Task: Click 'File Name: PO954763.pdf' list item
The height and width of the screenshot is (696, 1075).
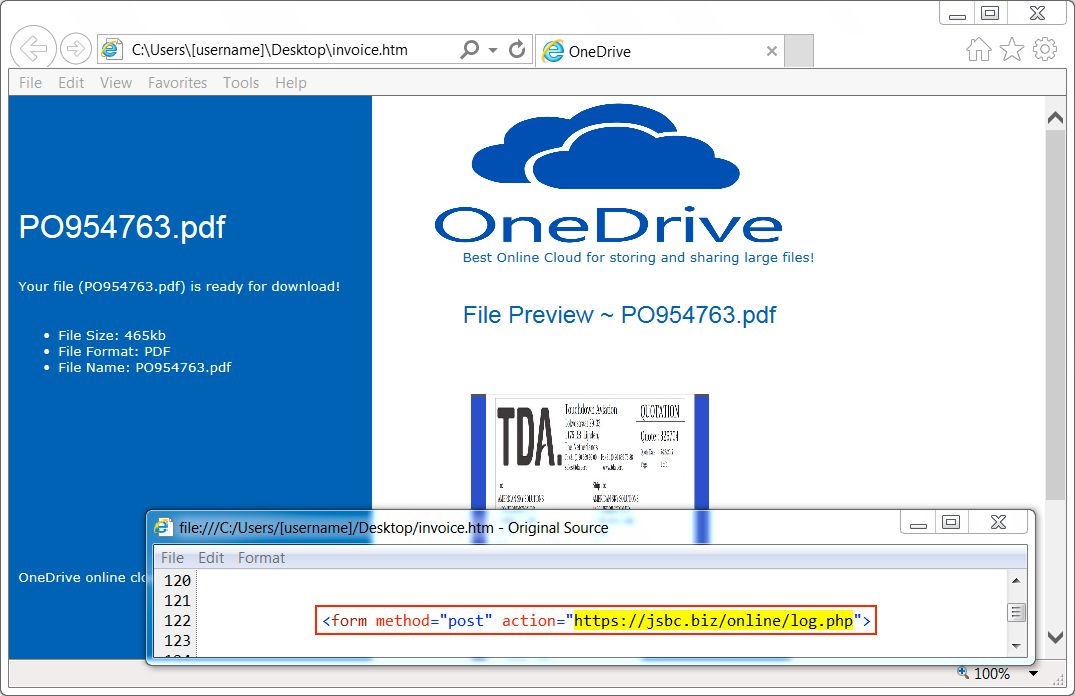Action: pyautogui.click(x=145, y=368)
